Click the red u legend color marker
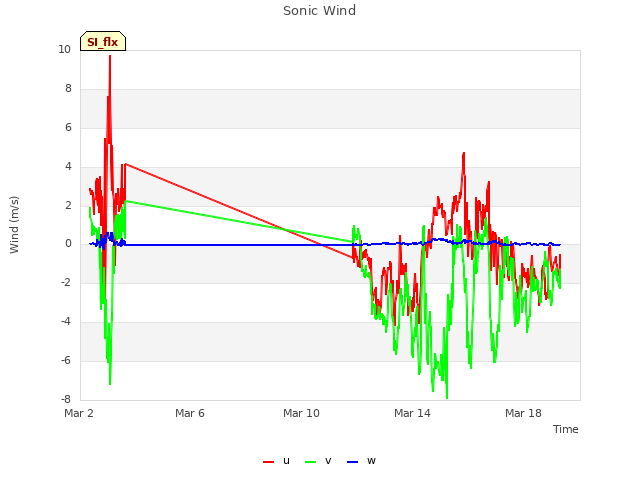640x480 pixels. (269, 462)
